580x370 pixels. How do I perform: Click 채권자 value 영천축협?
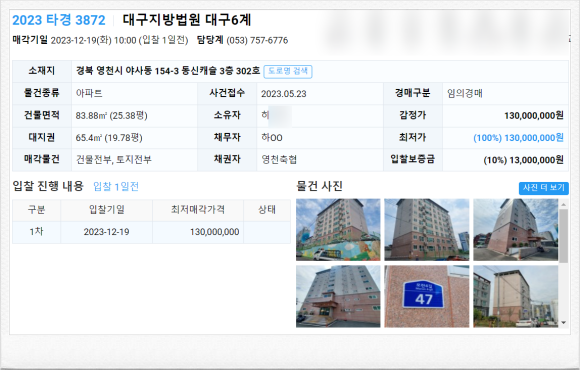tap(279, 159)
